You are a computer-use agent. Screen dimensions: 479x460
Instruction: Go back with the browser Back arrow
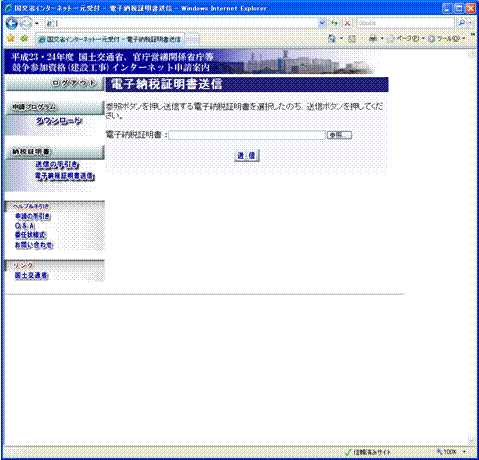12,23
